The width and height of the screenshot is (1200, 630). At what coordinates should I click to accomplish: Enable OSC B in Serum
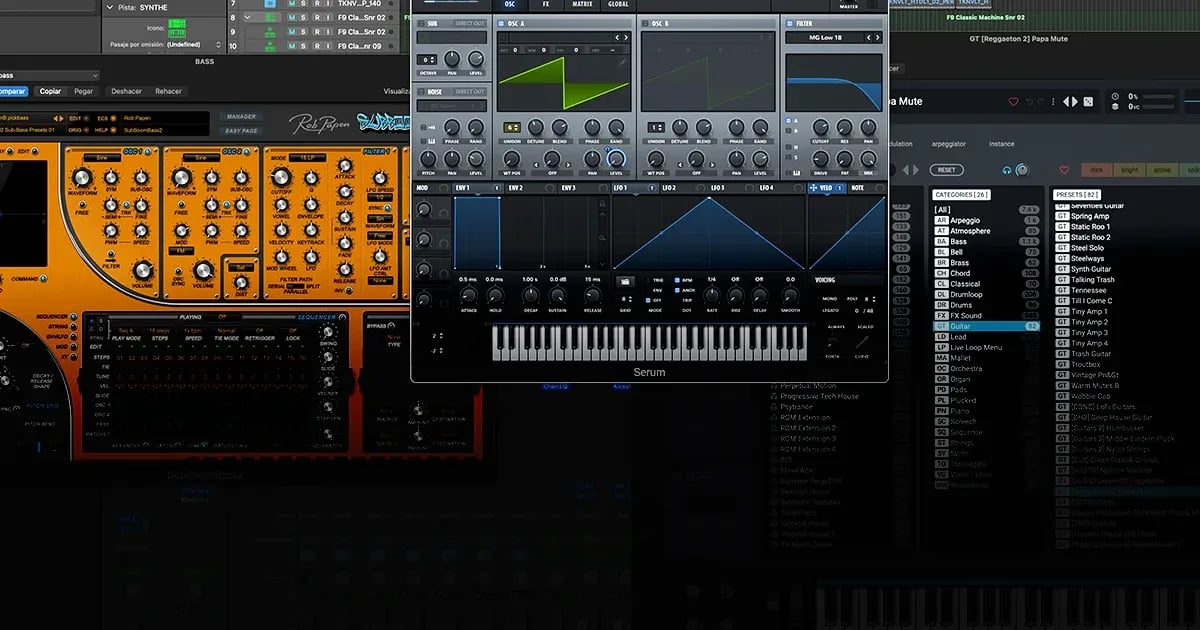(x=645, y=21)
